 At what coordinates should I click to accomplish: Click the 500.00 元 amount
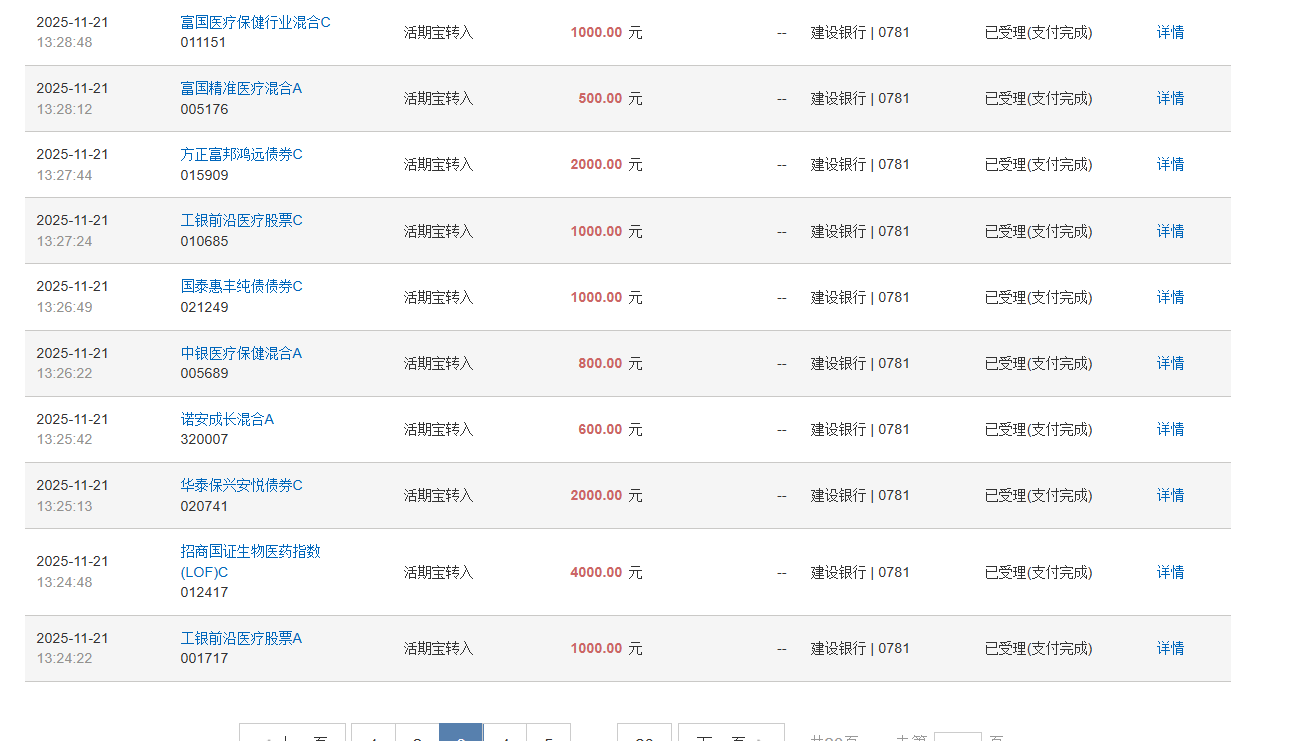610,98
